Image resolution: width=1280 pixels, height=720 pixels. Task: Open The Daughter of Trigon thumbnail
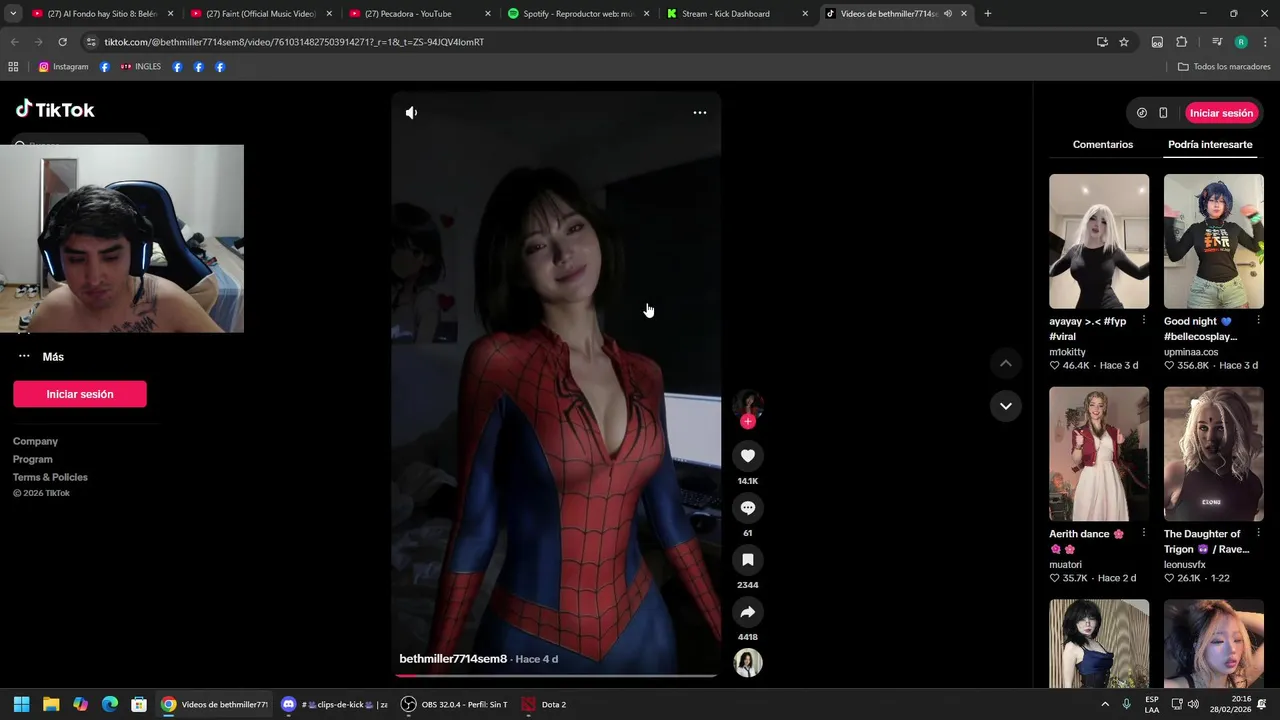click(x=1214, y=454)
